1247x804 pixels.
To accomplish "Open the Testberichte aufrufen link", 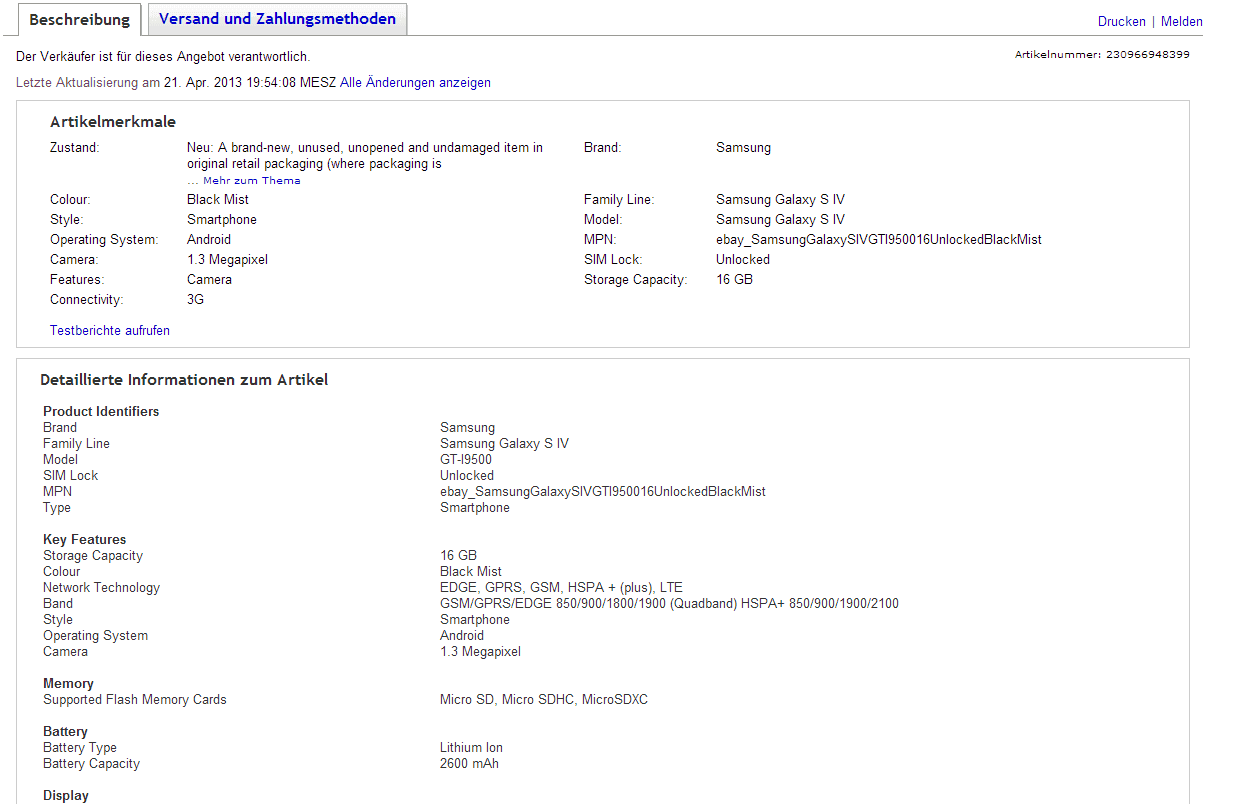I will coord(110,331).
